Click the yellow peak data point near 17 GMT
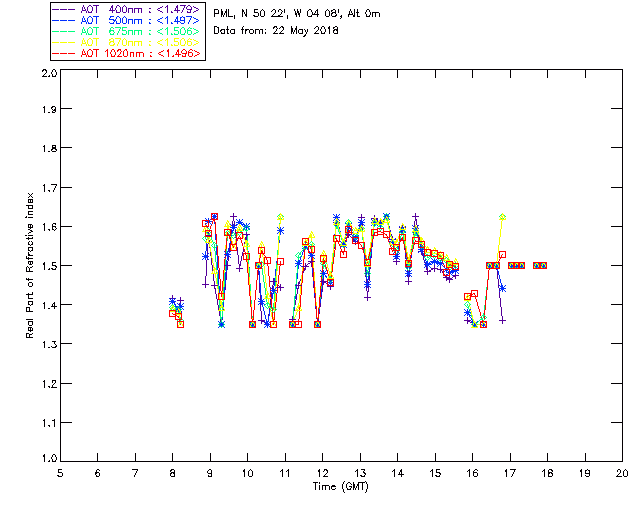640x512 pixels. tap(502, 217)
